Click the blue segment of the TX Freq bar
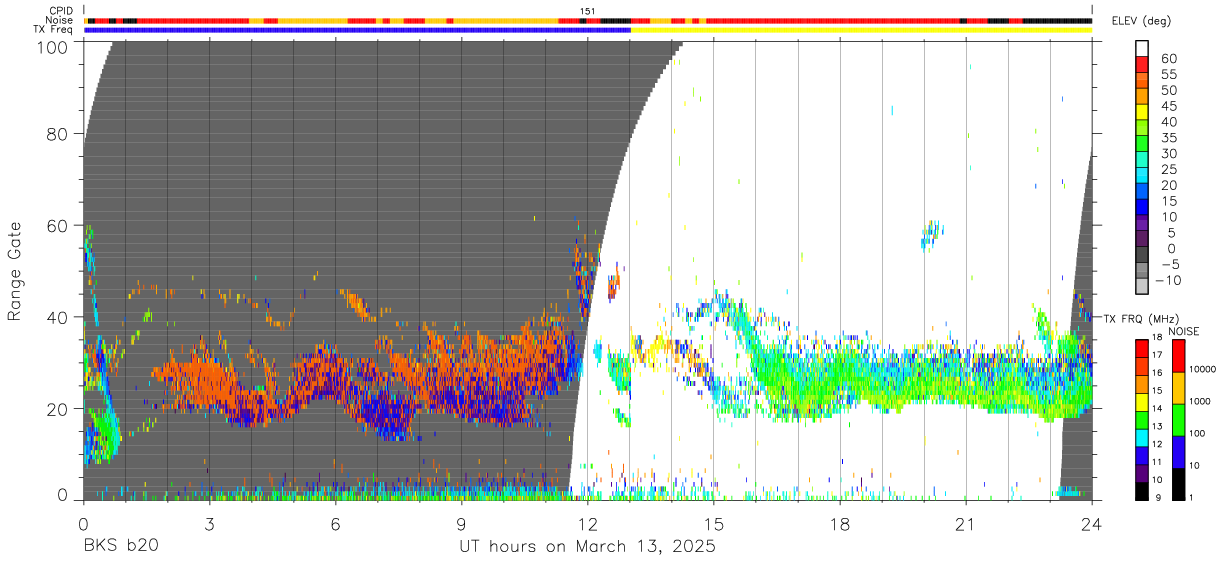The width and height of the screenshot is (1228, 567). (357, 30)
